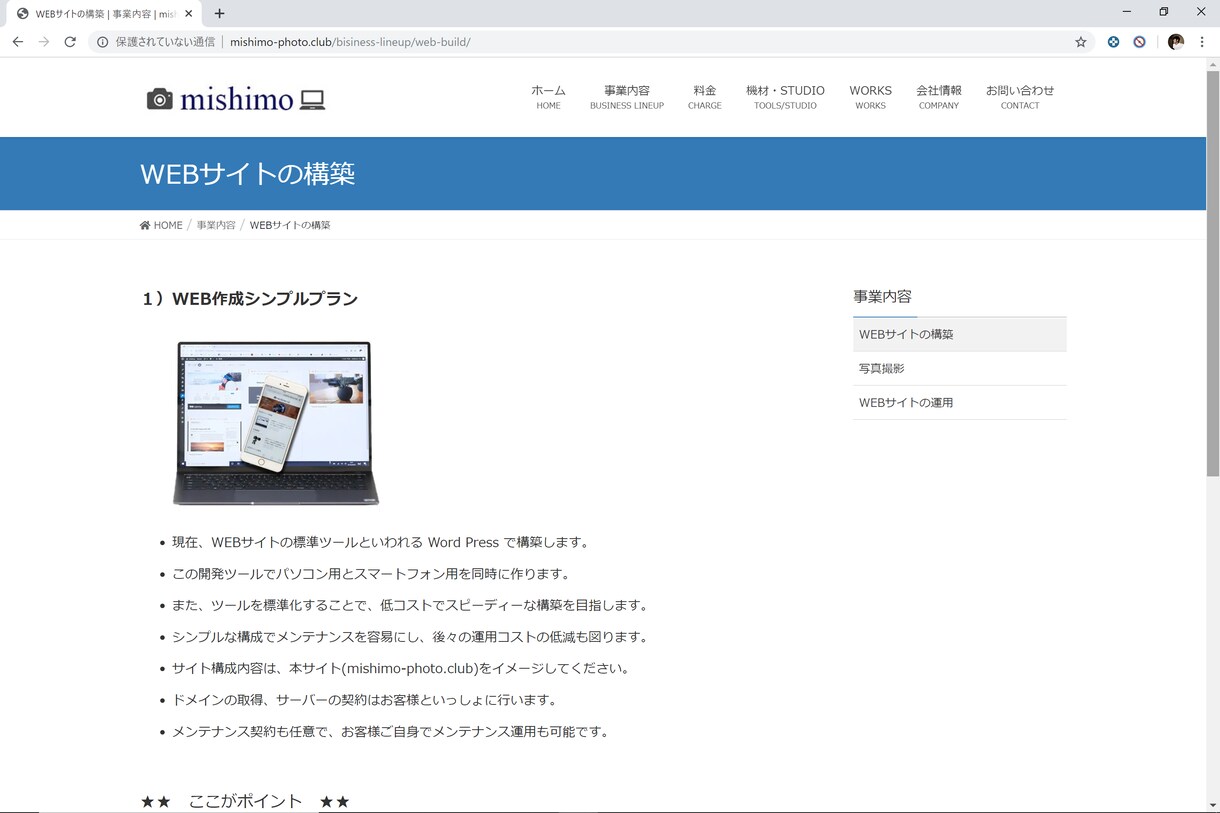Open the blue extension icon in toolbar
The image size is (1220, 813).
[1113, 42]
